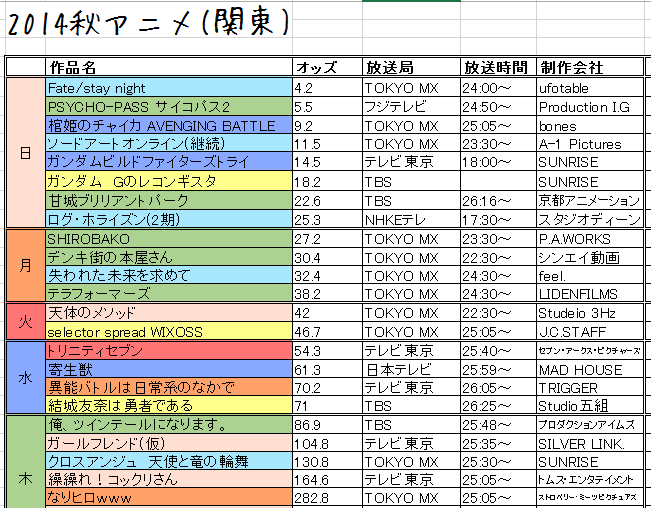Click the シンエイ動画 studio cell
651x508 pixels.
click(x=590, y=257)
